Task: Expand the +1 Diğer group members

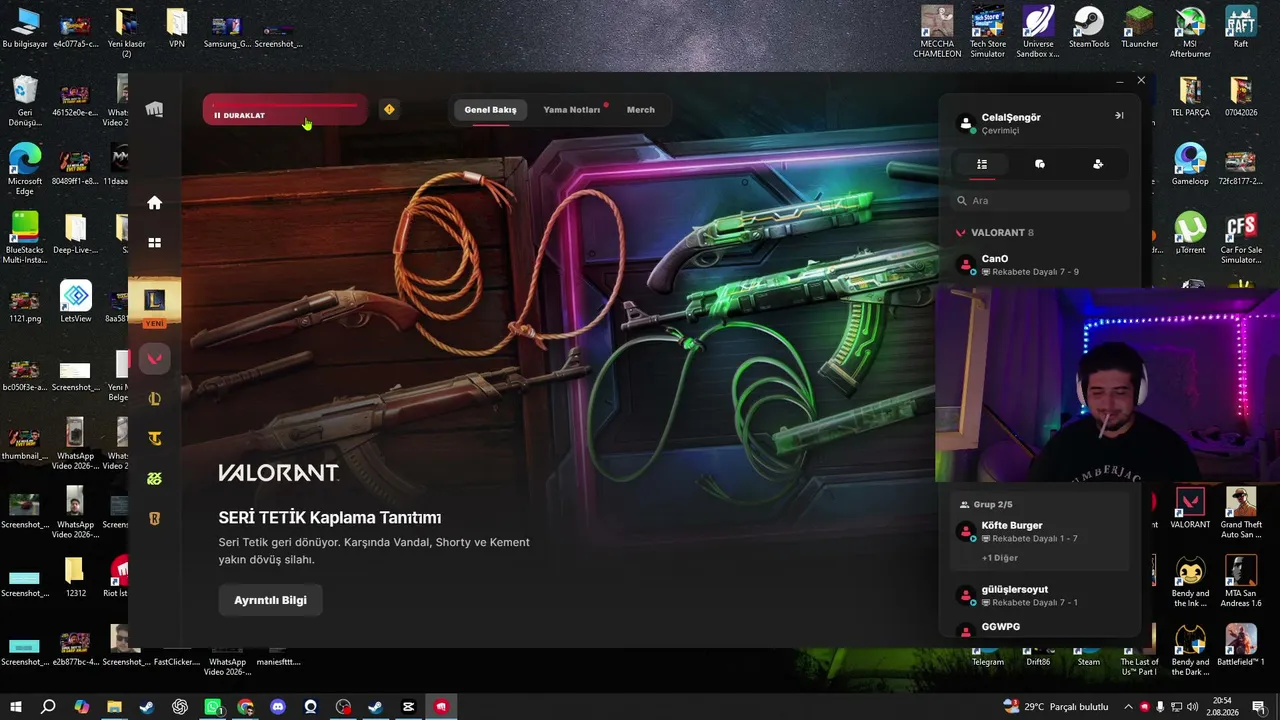Action: [1000, 558]
